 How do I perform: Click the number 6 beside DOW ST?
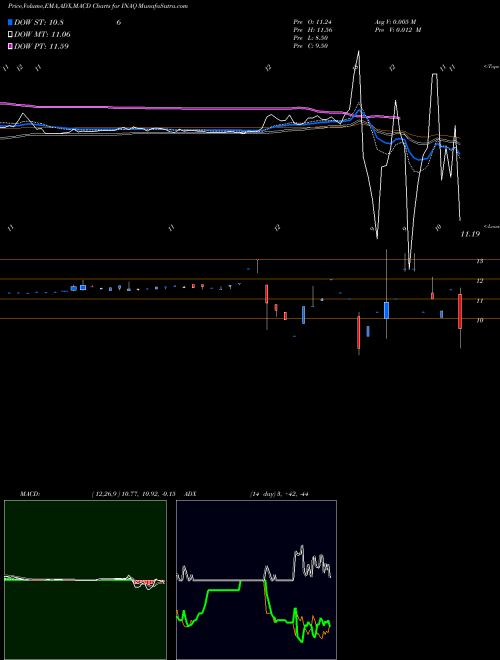pos(119,23)
